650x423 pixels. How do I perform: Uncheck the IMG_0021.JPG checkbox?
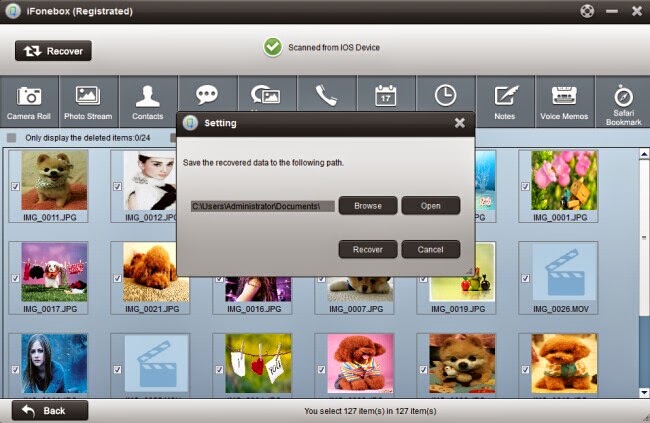click(117, 278)
